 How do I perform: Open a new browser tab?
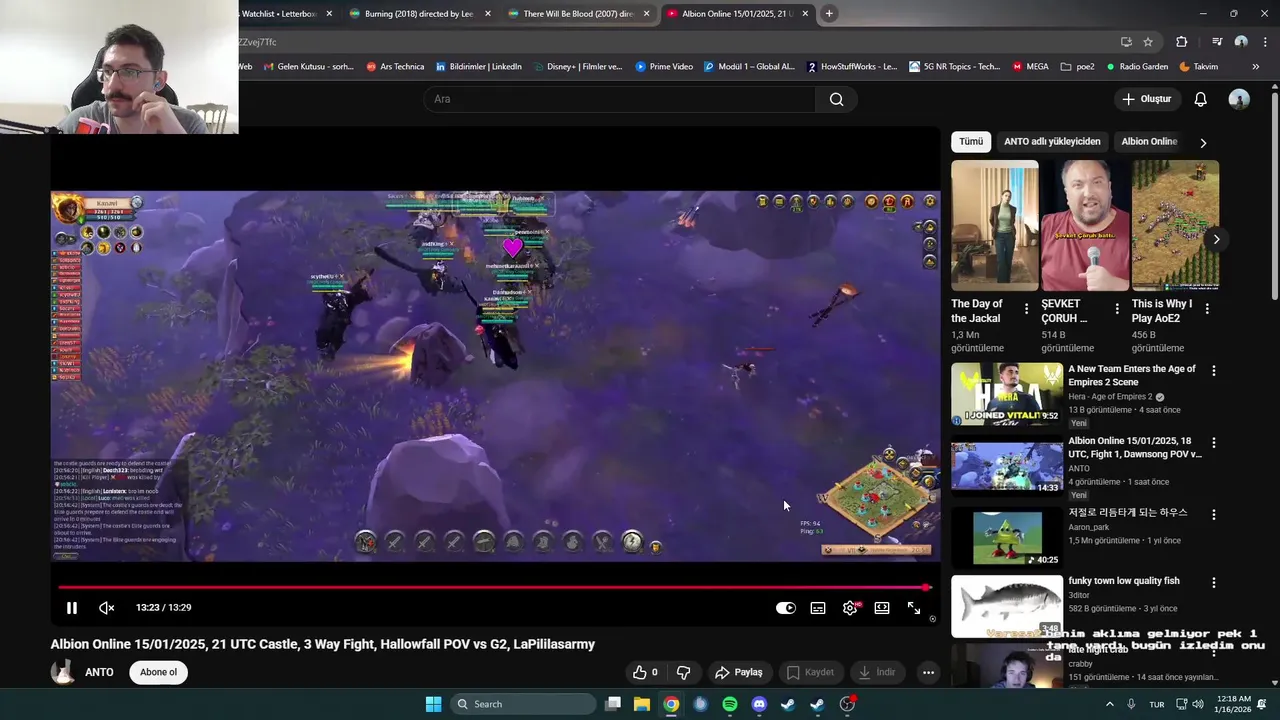tap(829, 14)
